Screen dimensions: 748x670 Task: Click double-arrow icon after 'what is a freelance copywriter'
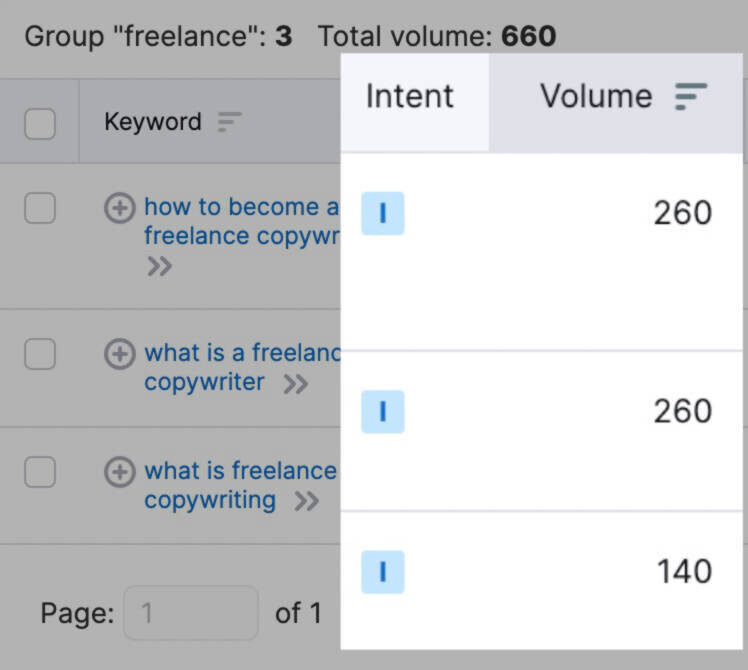coord(296,384)
